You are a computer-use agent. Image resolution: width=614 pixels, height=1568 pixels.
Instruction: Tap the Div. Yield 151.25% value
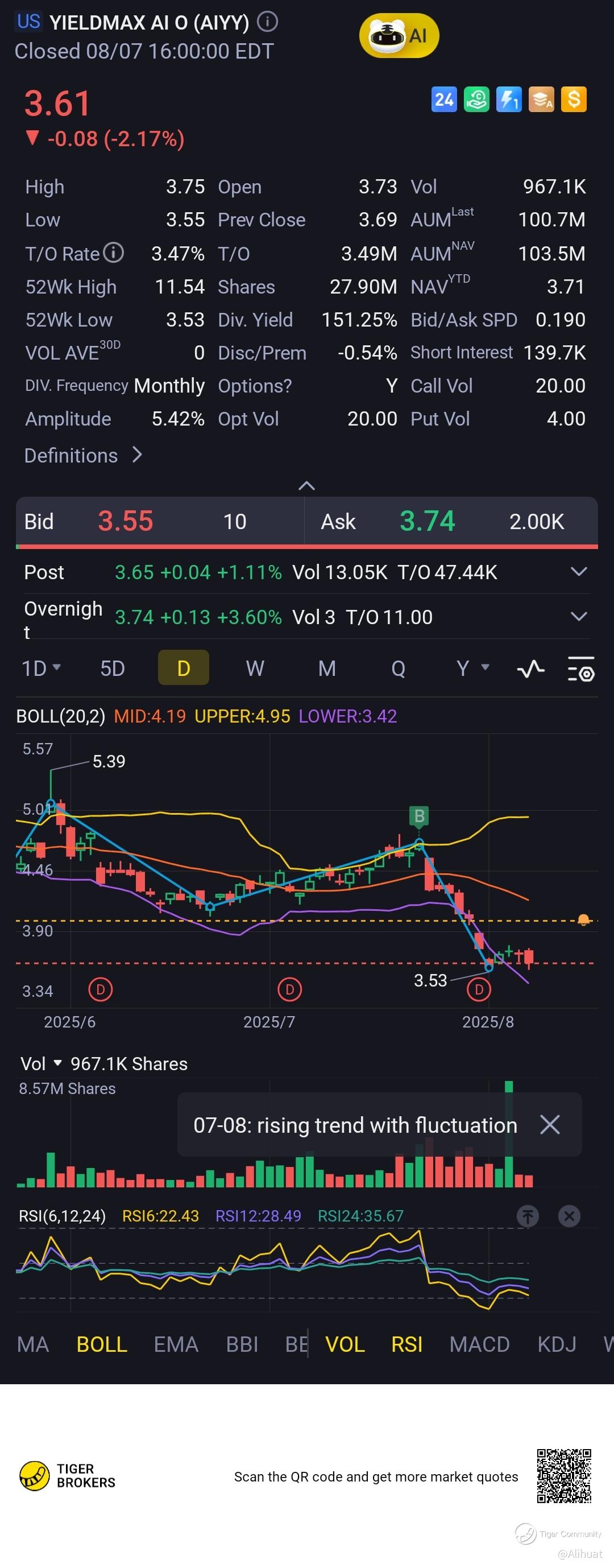tap(359, 320)
